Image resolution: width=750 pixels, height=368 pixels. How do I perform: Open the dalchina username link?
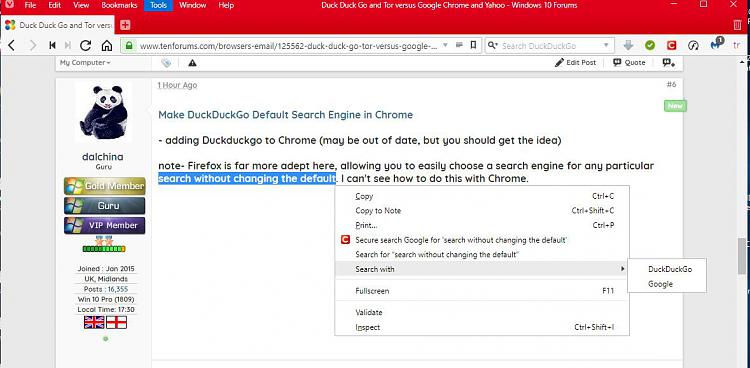[102, 157]
